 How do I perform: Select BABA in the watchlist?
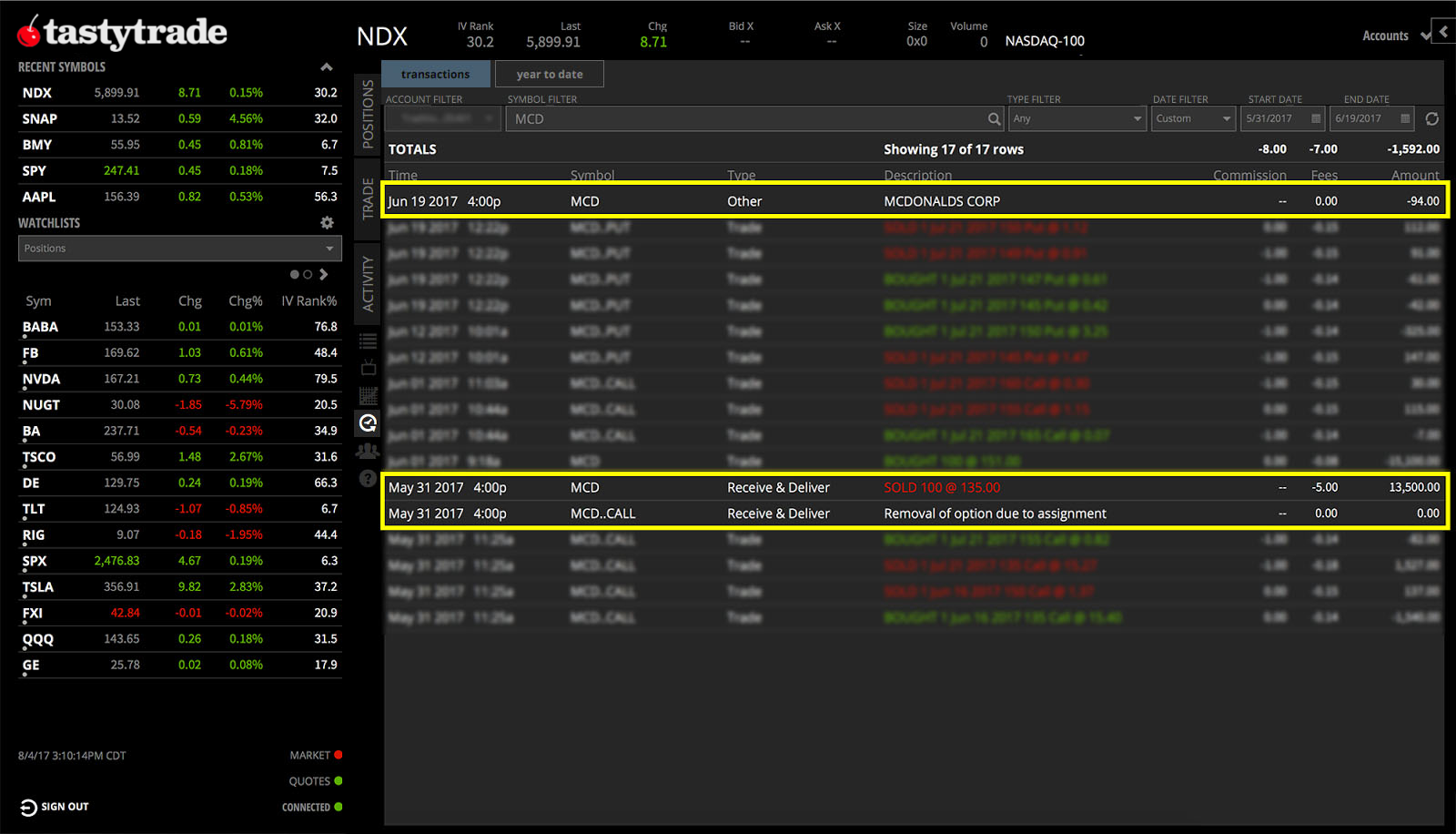coord(180,326)
